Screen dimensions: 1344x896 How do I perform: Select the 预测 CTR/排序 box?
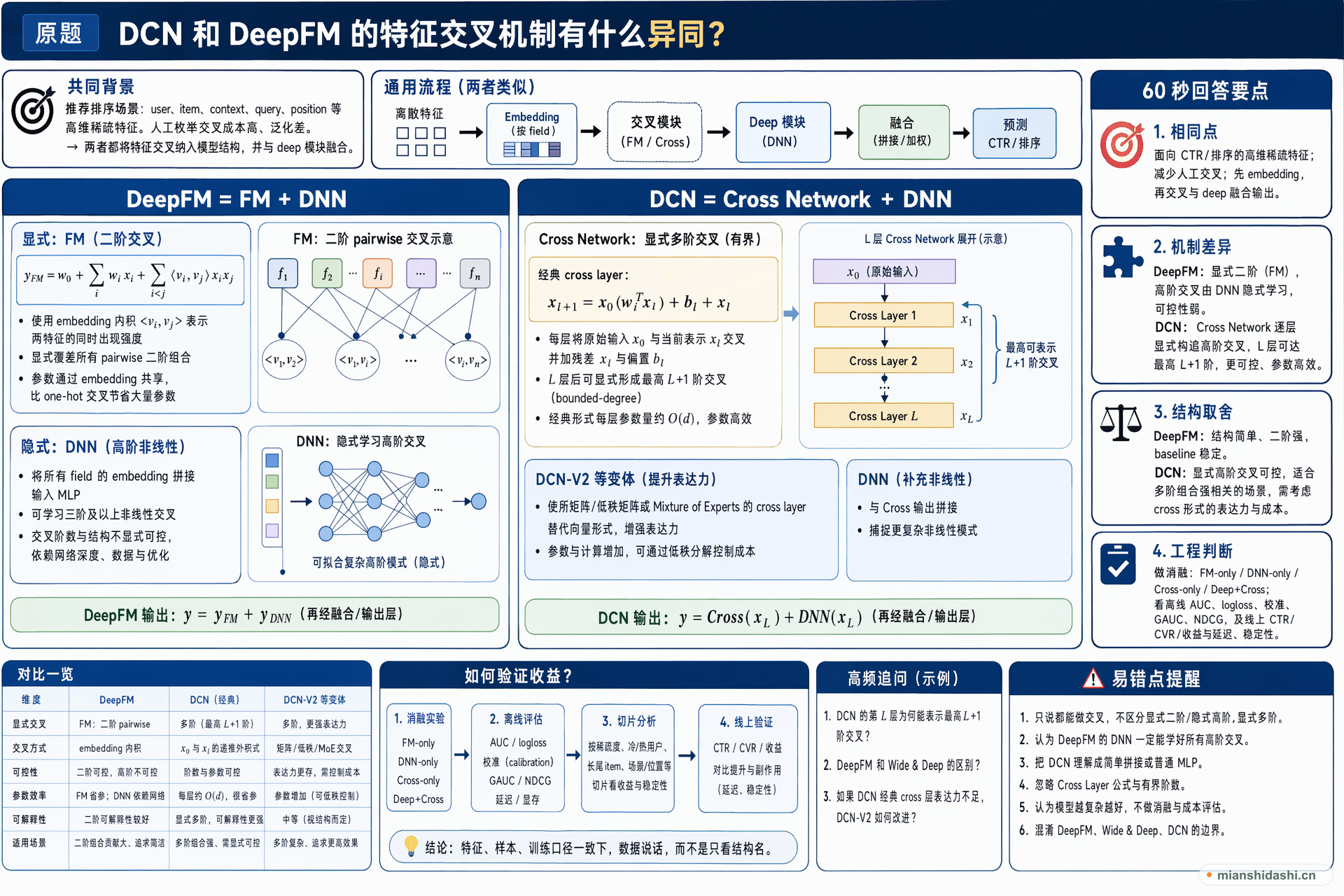1014,133
